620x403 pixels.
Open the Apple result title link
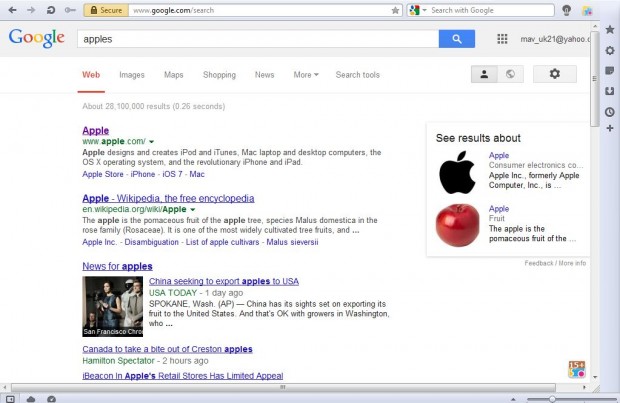pyautogui.click(x=96, y=131)
